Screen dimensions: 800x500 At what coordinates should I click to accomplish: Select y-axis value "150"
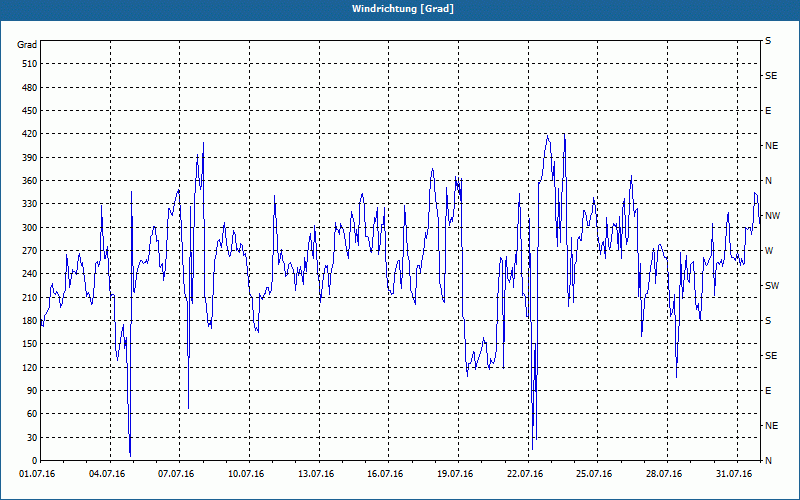click(x=30, y=344)
